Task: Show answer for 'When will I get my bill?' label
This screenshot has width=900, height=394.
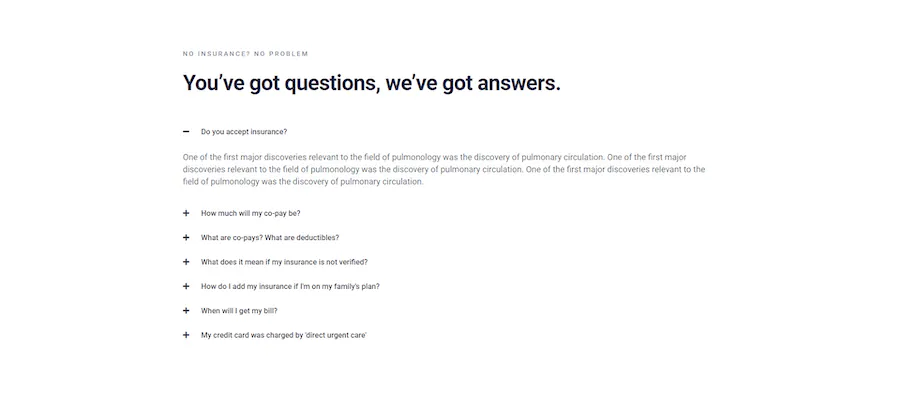Action: pyautogui.click(x=239, y=311)
